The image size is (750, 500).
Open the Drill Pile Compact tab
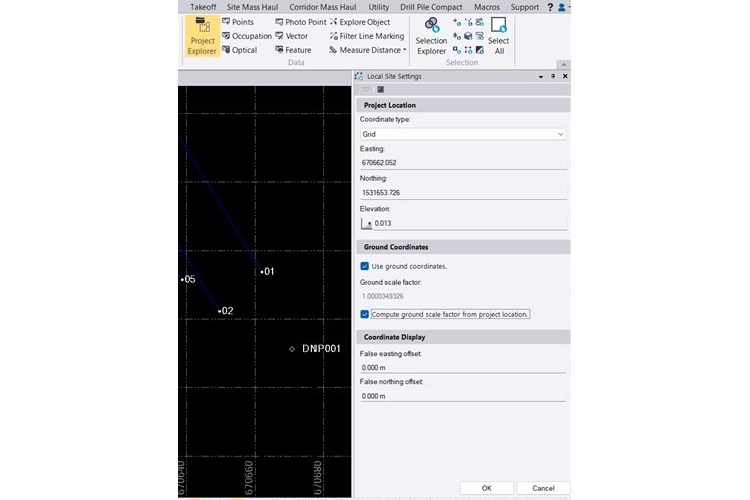pyautogui.click(x=429, y=7)
